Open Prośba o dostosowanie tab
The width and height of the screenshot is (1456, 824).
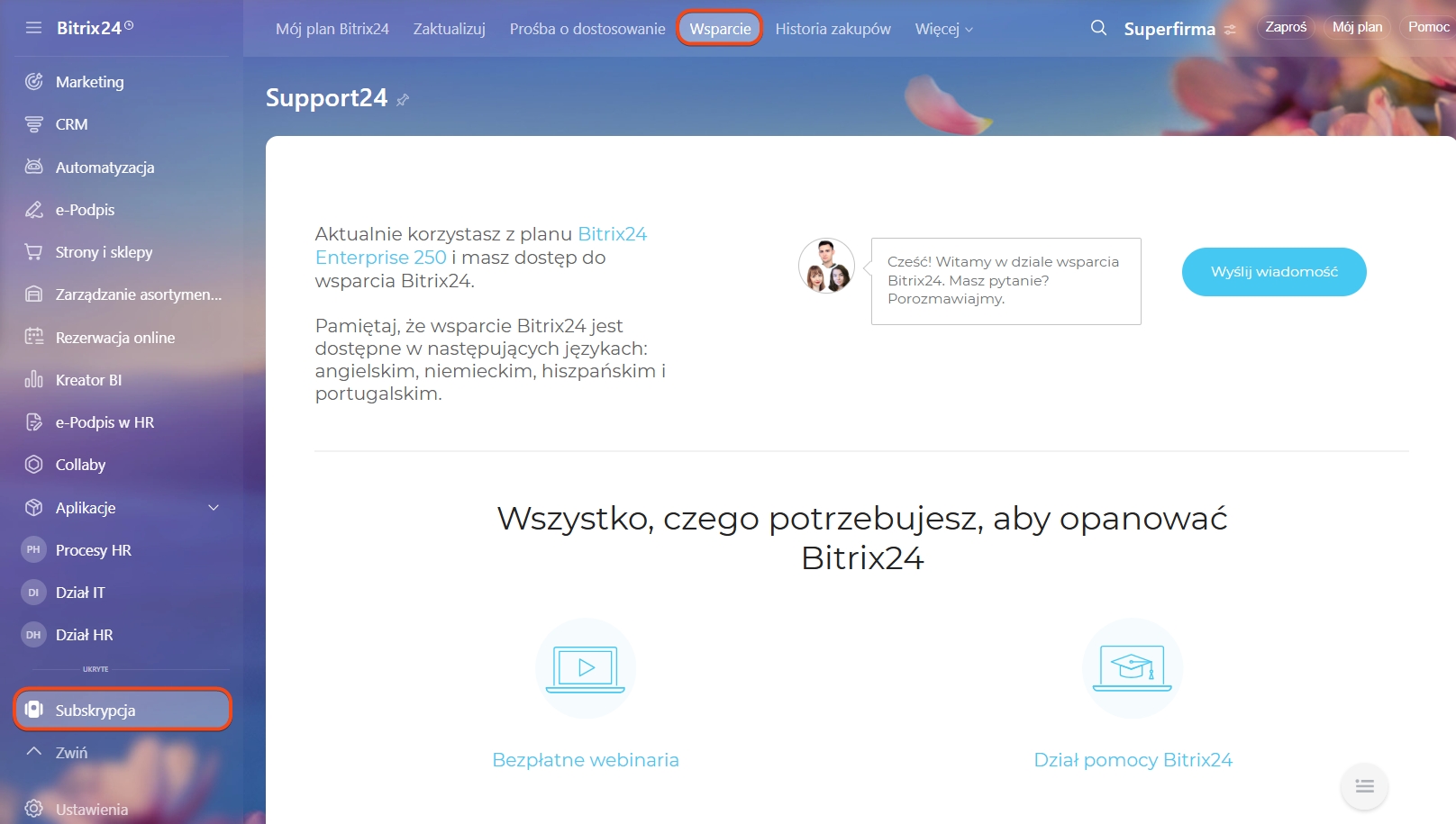pyautogui.click(x=587, y=29)
